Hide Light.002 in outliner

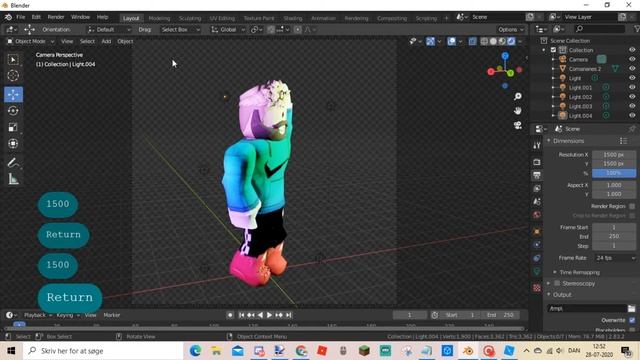tap(632, 97)
